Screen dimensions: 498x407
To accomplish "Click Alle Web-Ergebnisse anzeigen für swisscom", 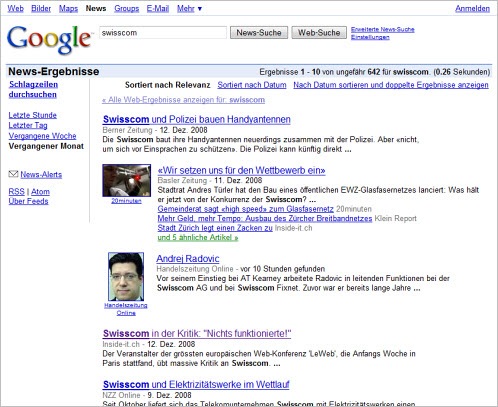I will coord(183,100).
